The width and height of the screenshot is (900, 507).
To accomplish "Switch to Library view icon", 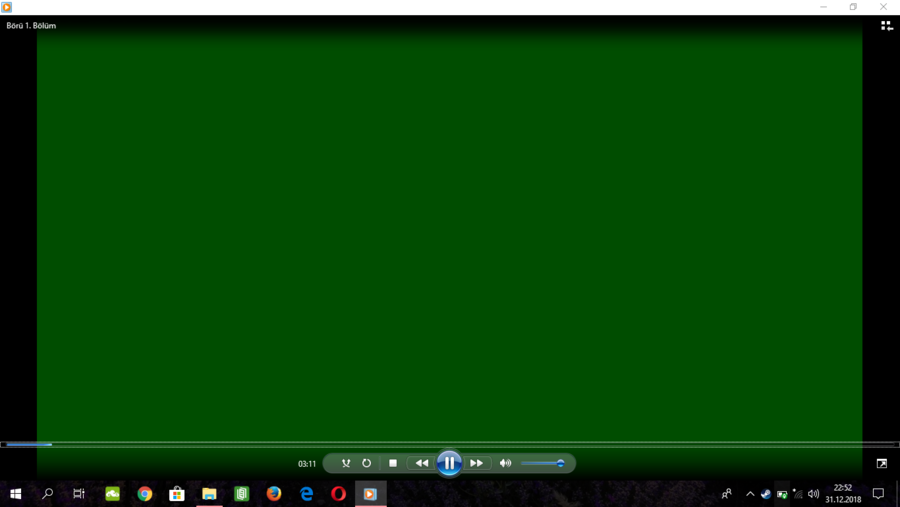I will (886, 26).
